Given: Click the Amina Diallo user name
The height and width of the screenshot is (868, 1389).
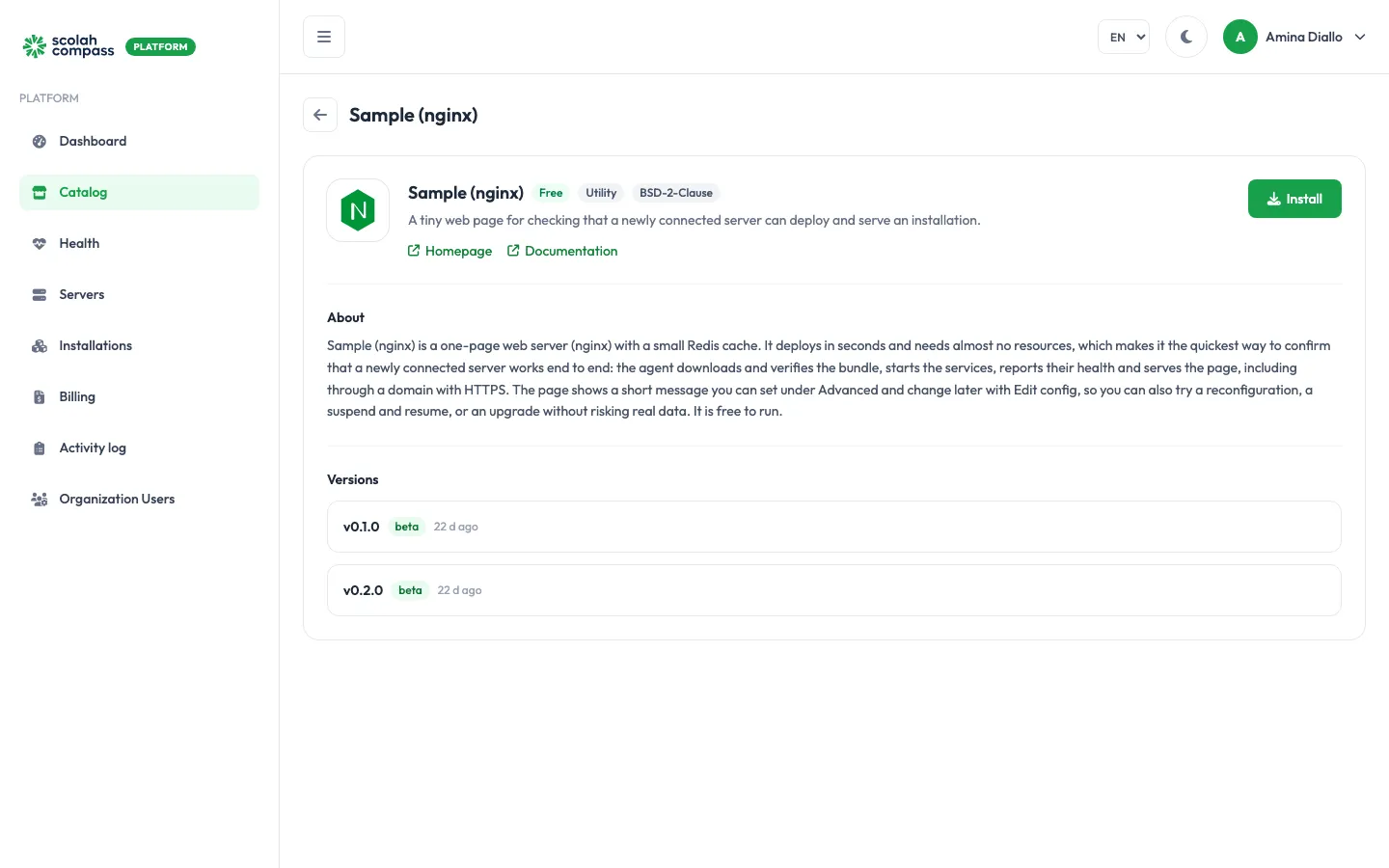Looking at the screenshot, I should click(x=1304, y=37).
